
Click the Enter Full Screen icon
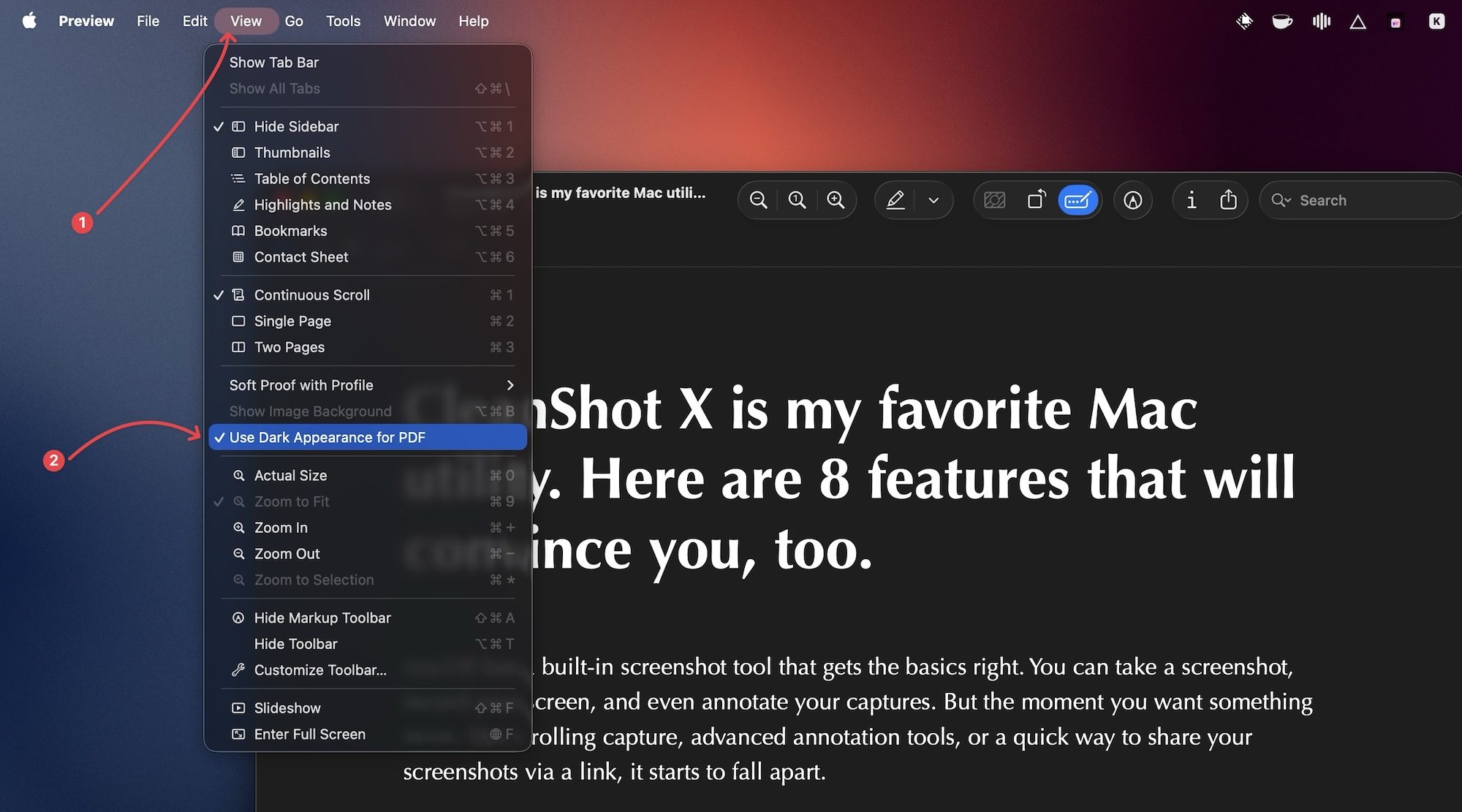pos(238,735)
